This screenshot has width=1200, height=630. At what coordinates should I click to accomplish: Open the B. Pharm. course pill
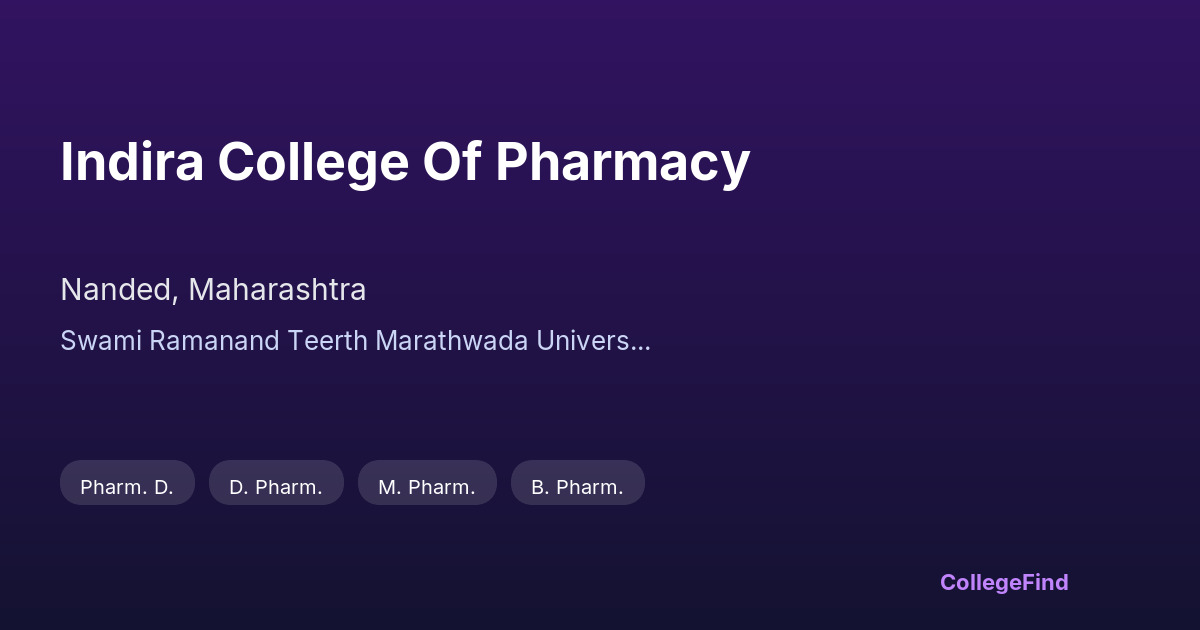click(x=578, y=487)
